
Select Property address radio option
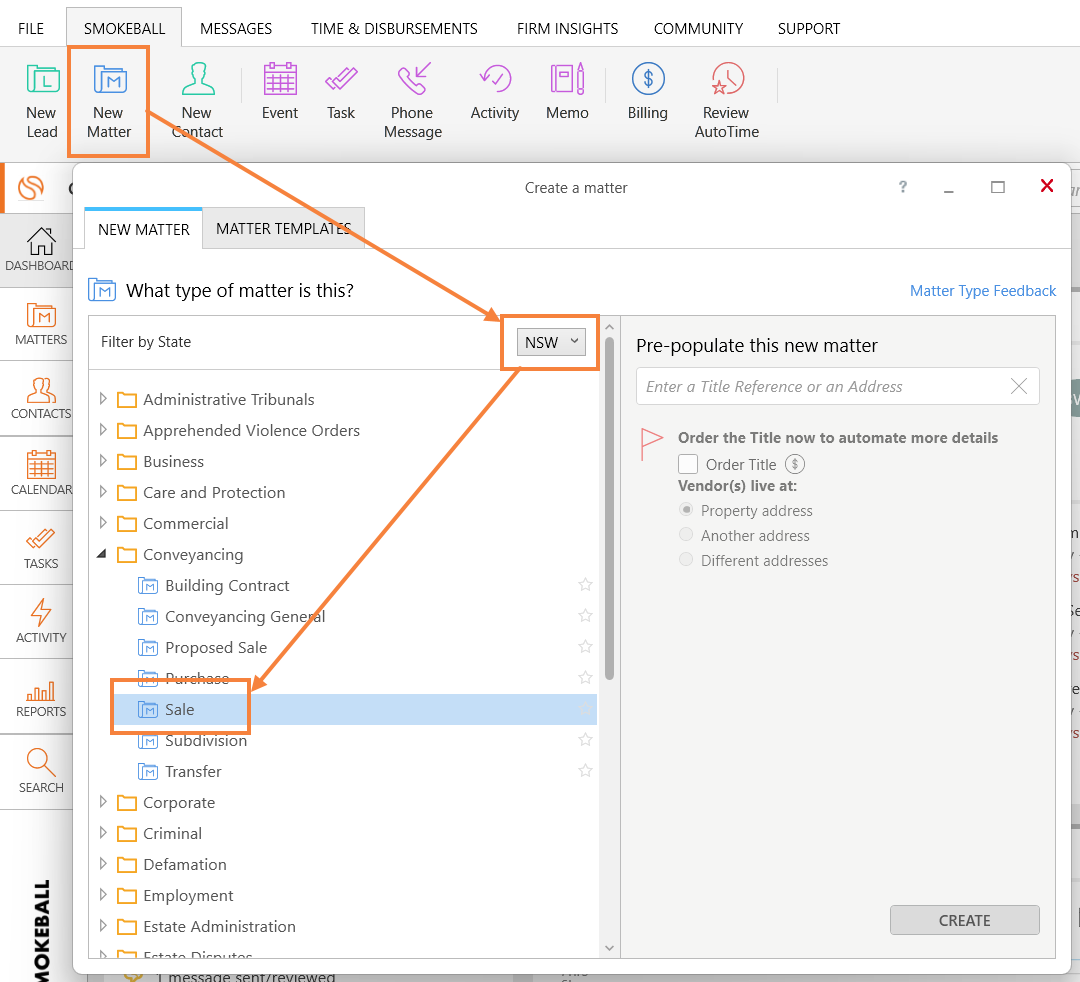coord(686,510)
